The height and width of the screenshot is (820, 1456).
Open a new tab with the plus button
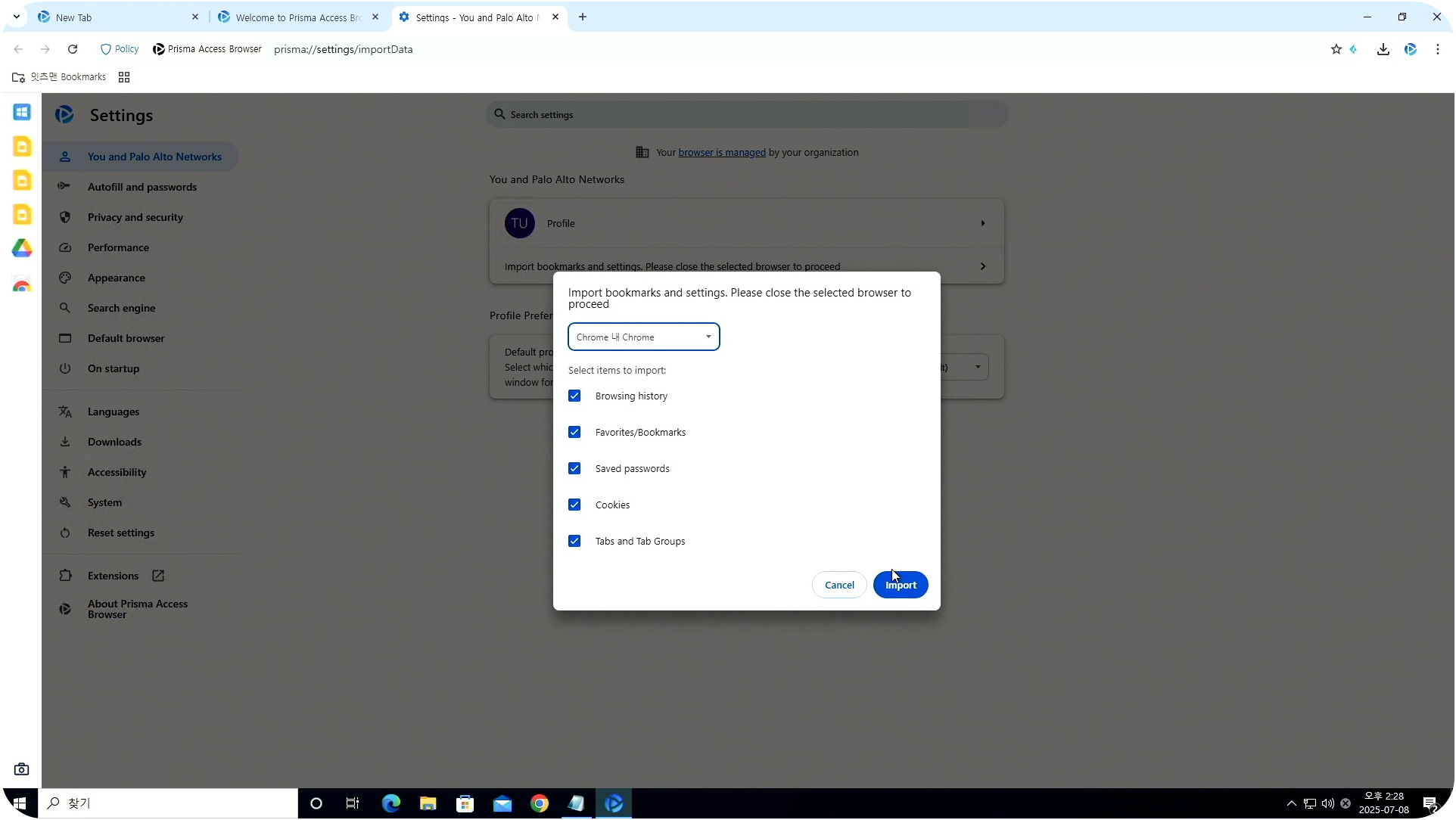(583, 17)
